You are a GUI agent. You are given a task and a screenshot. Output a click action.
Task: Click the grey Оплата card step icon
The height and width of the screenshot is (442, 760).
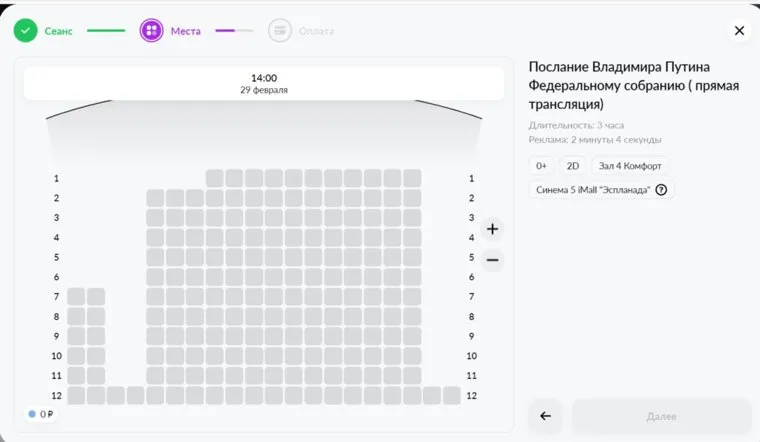(280, 31)
